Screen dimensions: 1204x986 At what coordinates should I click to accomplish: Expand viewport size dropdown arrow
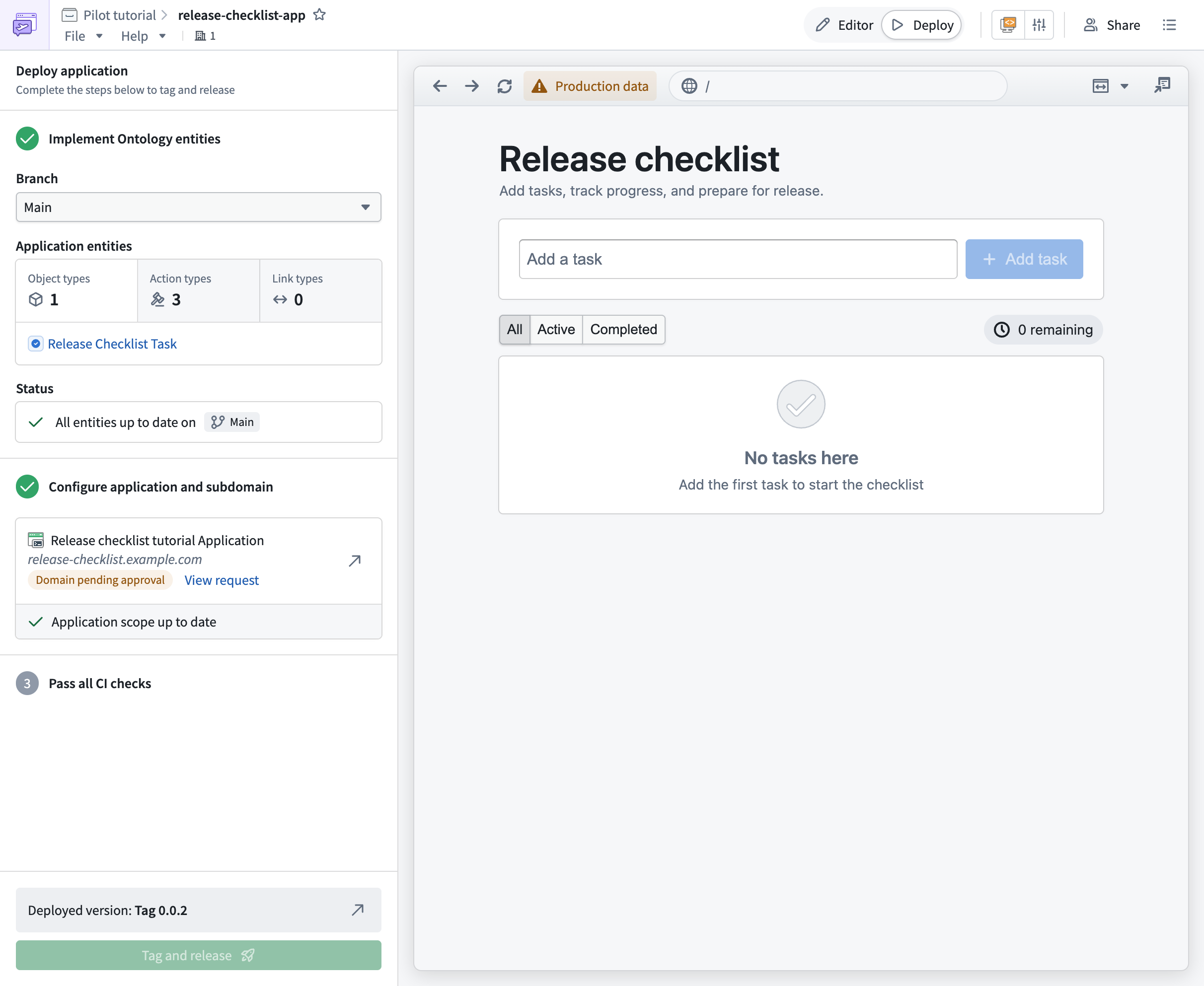1125,86
